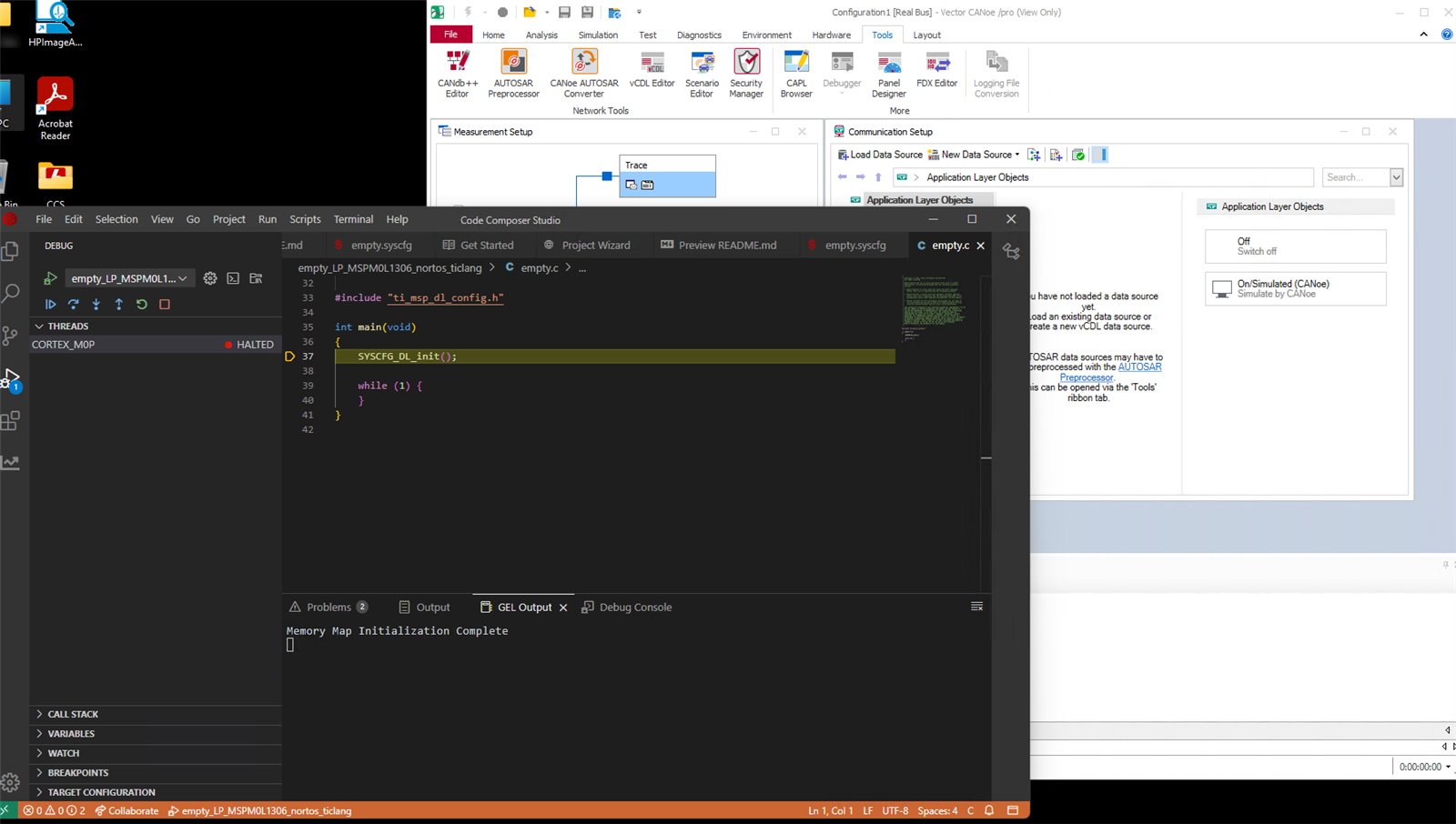Viewport: 1456px width, 824px height.
Task: Switch to the Problems panel tab
Action: pos(329,608)
